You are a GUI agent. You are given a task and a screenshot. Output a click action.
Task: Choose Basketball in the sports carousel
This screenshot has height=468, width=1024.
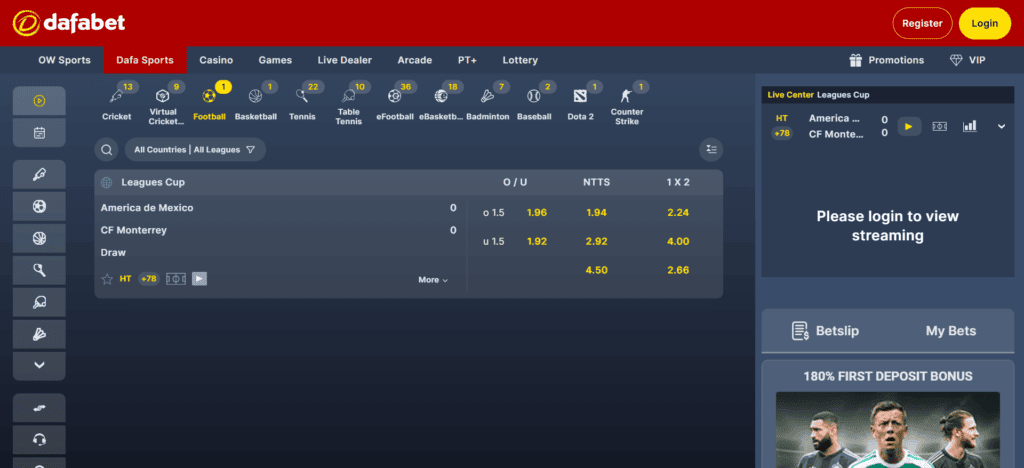pos(256,103)
